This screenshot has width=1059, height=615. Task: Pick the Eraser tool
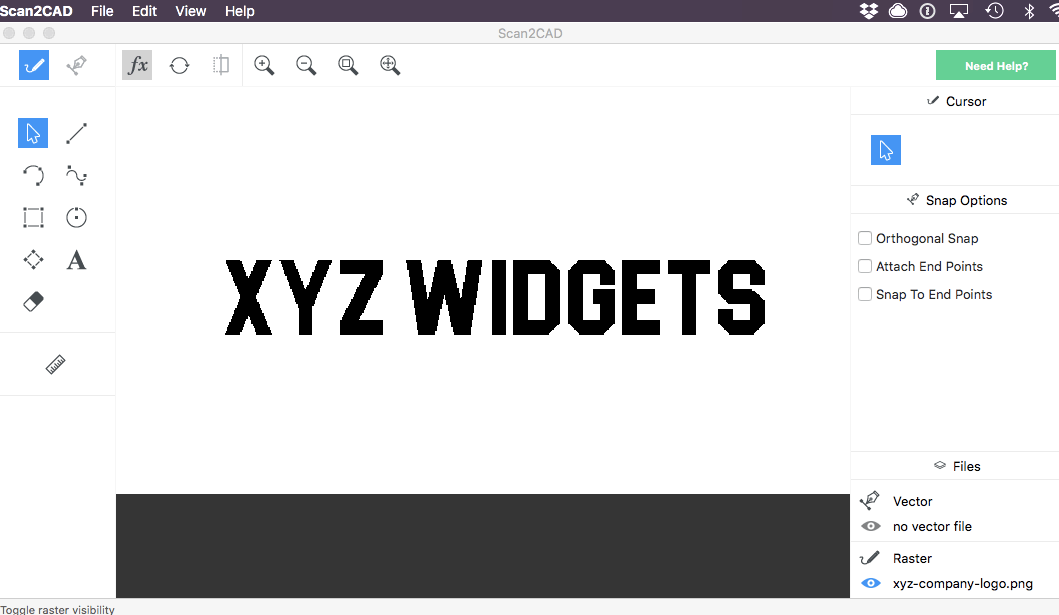[33, 301]
